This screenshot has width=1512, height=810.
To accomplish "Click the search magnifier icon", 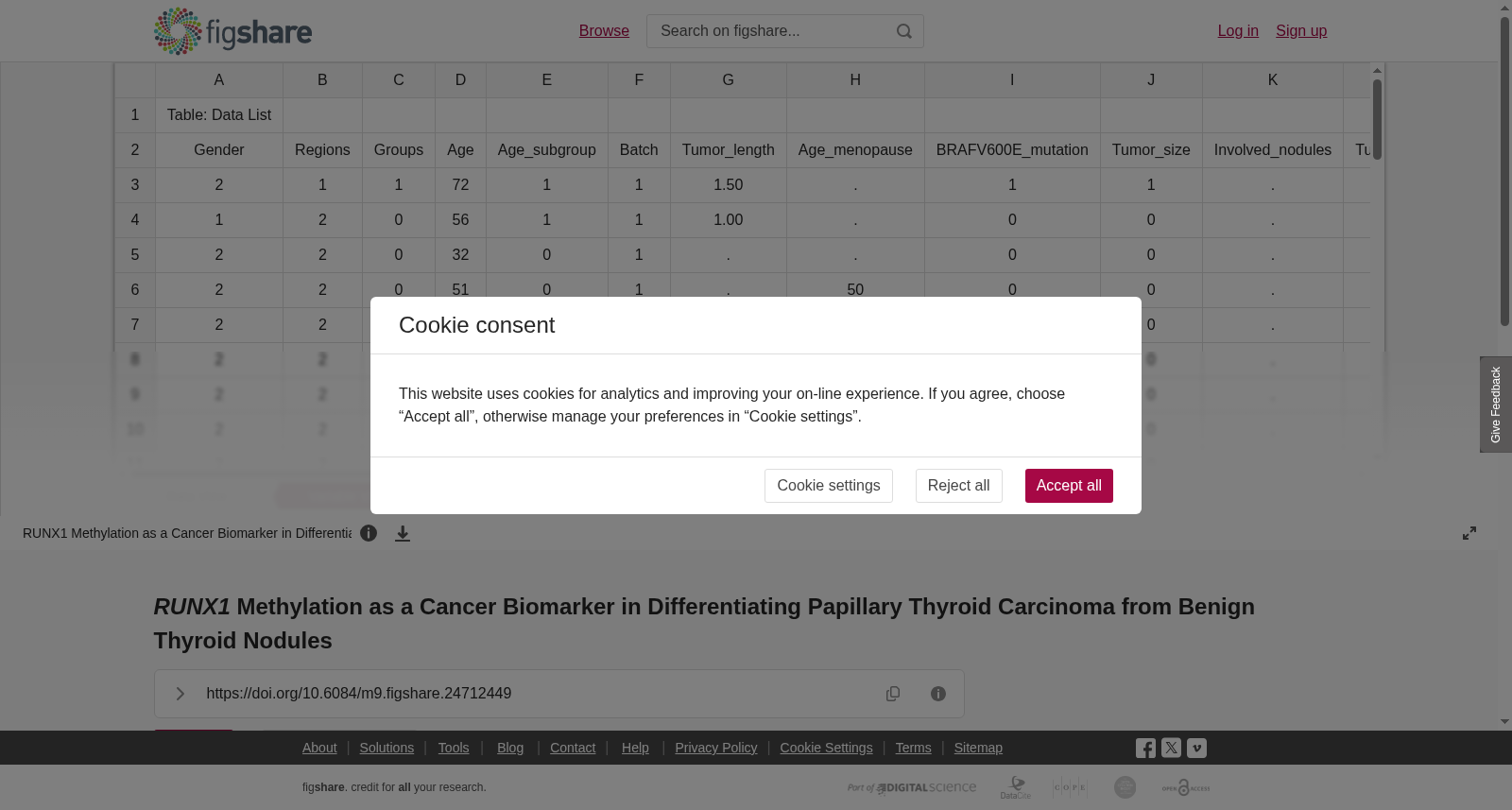I will tap(904, 31).
